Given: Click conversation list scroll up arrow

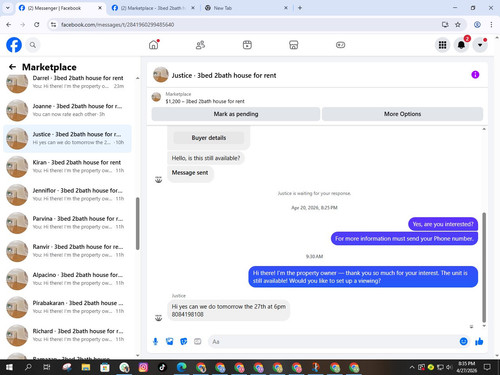Looking at the screenshot, I should (138, 78).
